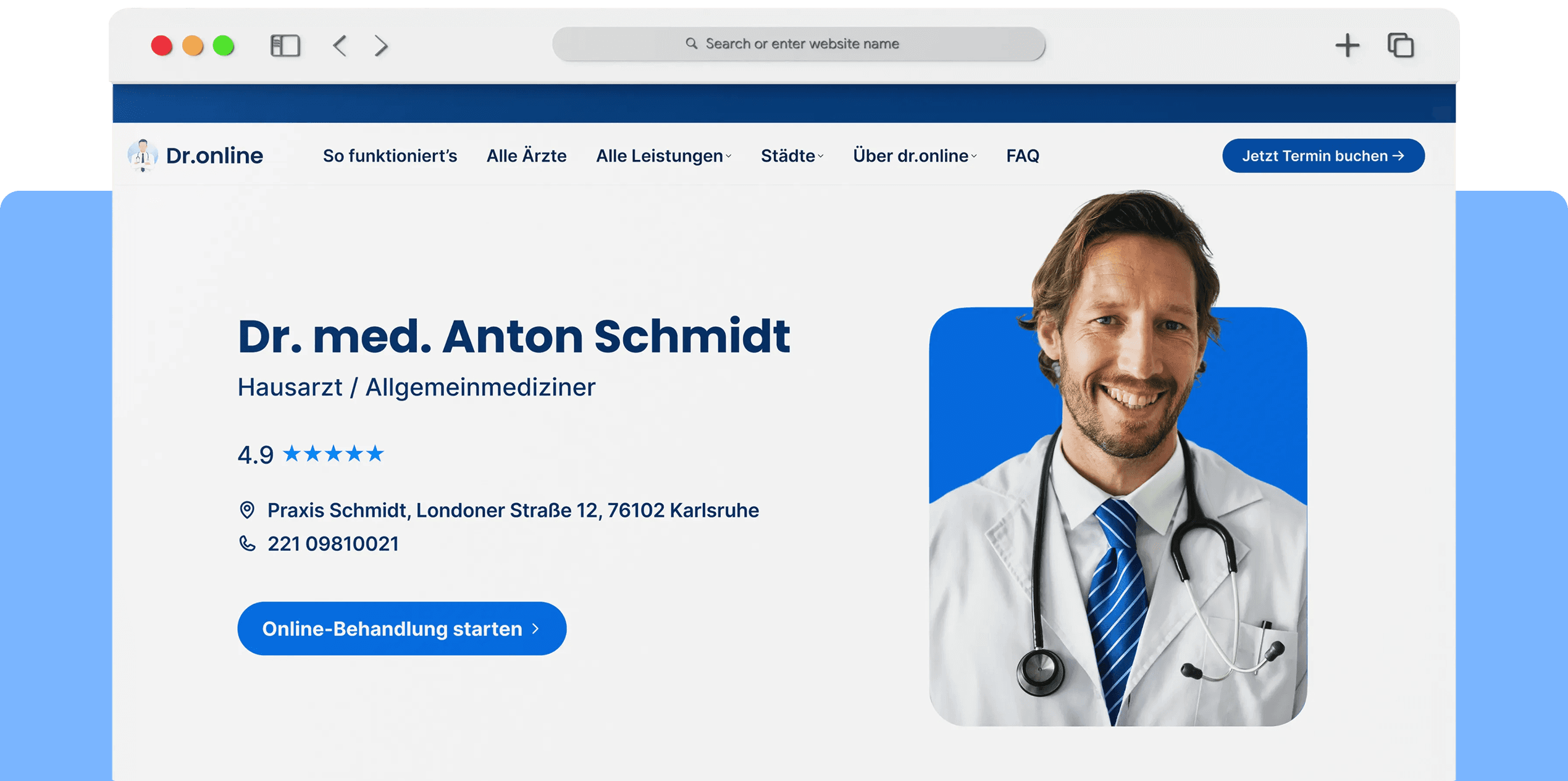Start Online-Behandlung starten button

coord(401,629)
